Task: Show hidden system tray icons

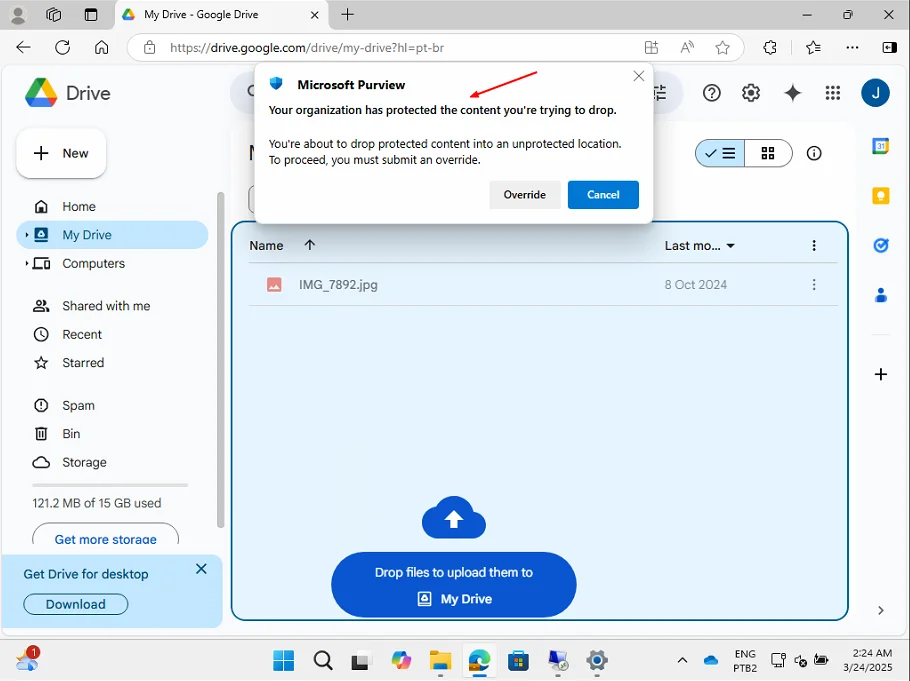Action: click(x=682, y=660)
